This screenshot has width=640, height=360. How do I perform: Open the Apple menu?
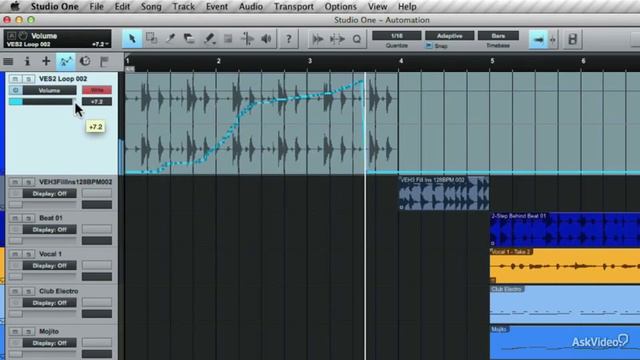click(15, 7)
